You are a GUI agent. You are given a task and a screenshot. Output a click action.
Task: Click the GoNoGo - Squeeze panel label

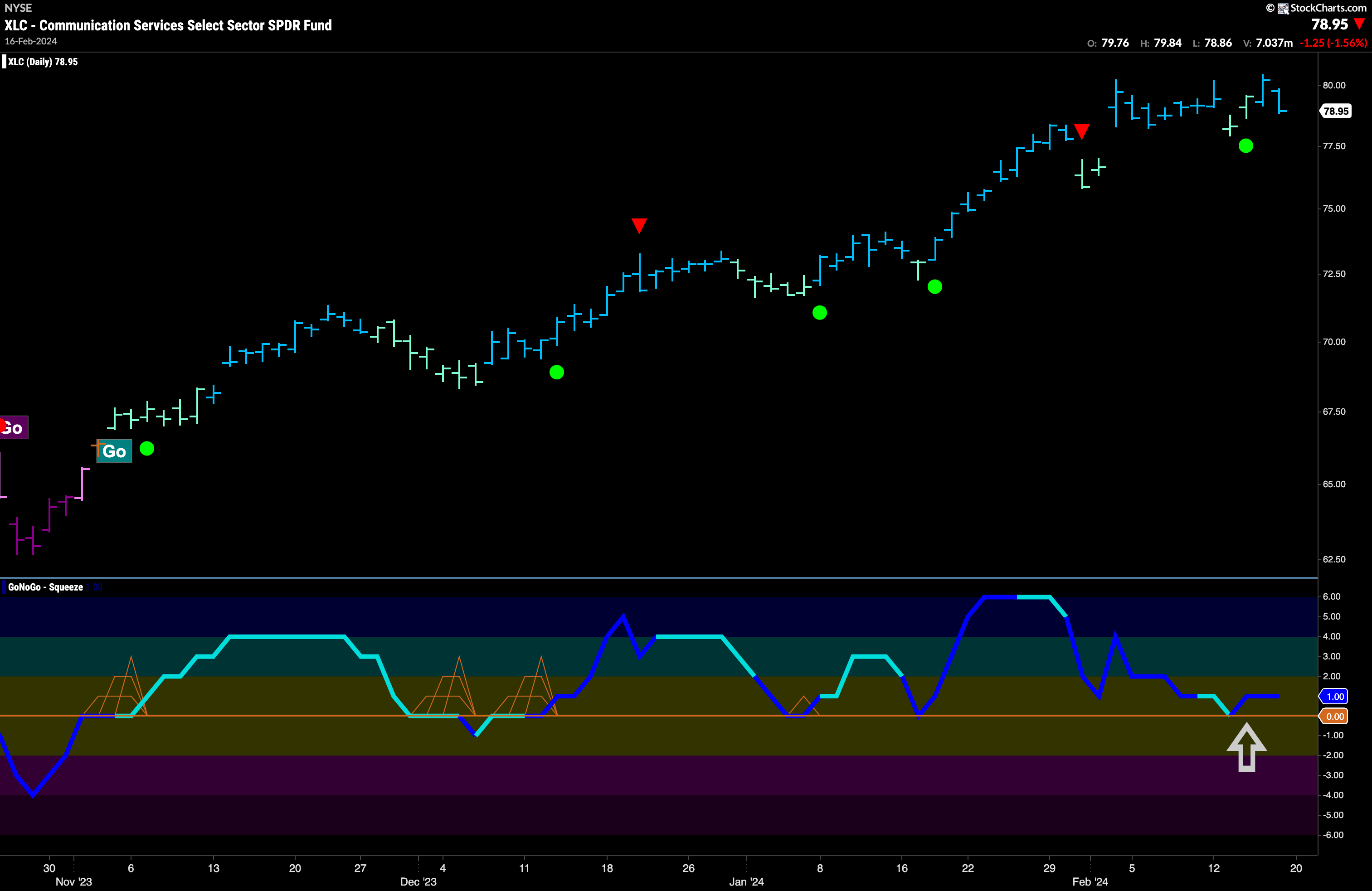(45, 587)
